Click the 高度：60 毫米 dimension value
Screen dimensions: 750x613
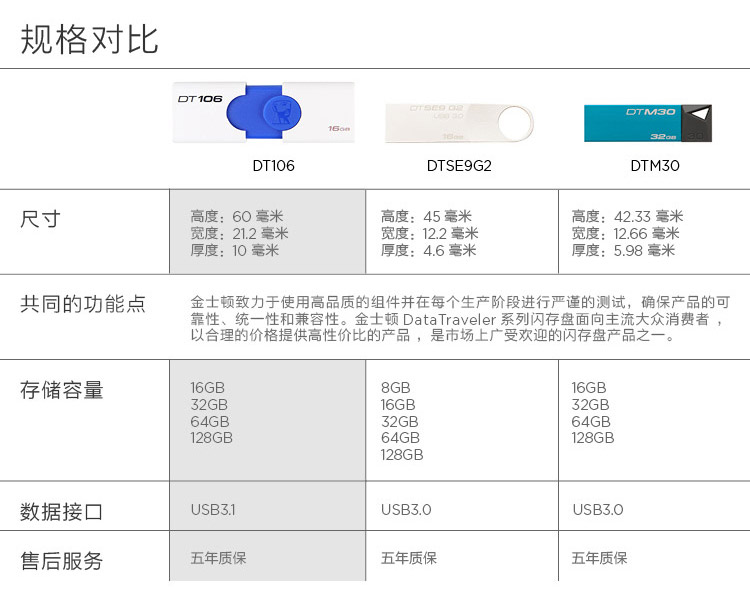tap(237, 216)
